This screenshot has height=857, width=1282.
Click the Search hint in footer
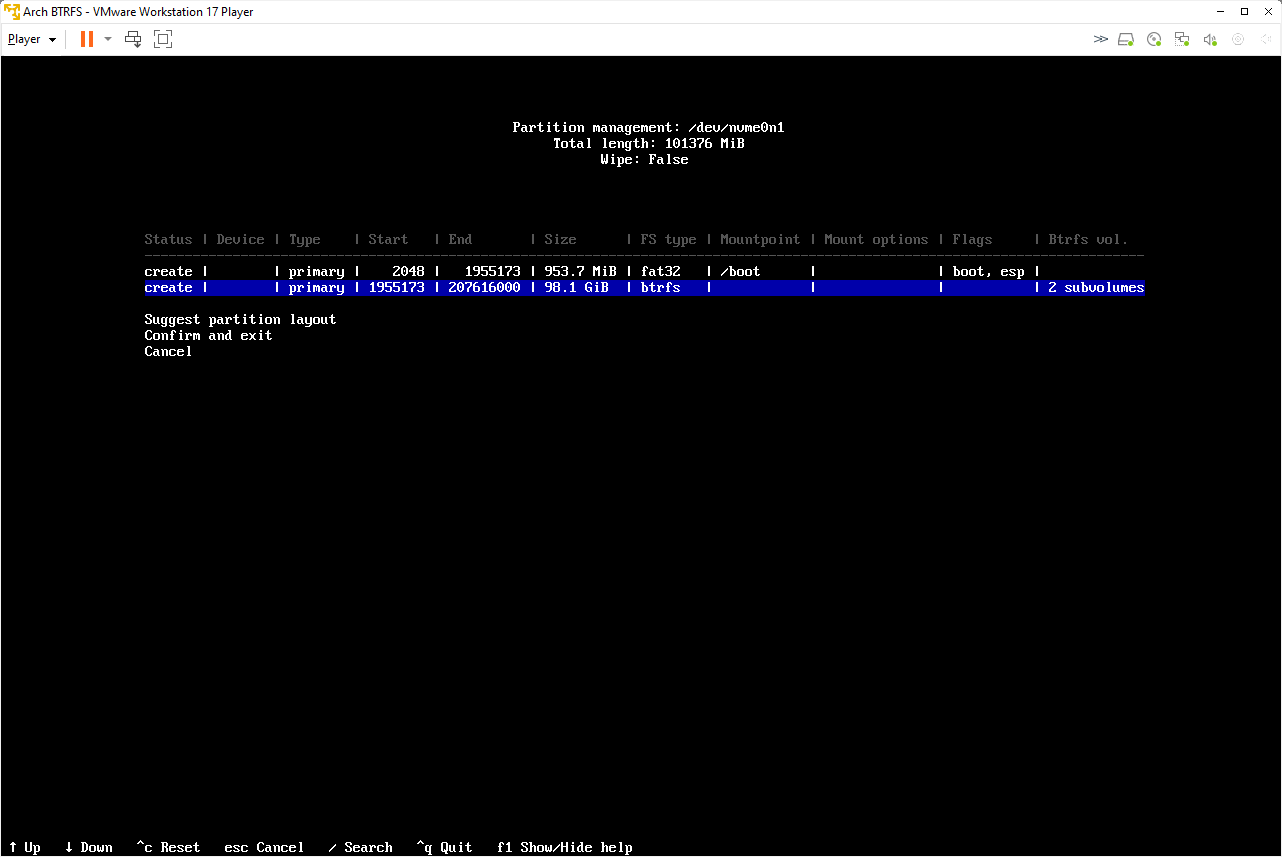click(x=360, y=847)
